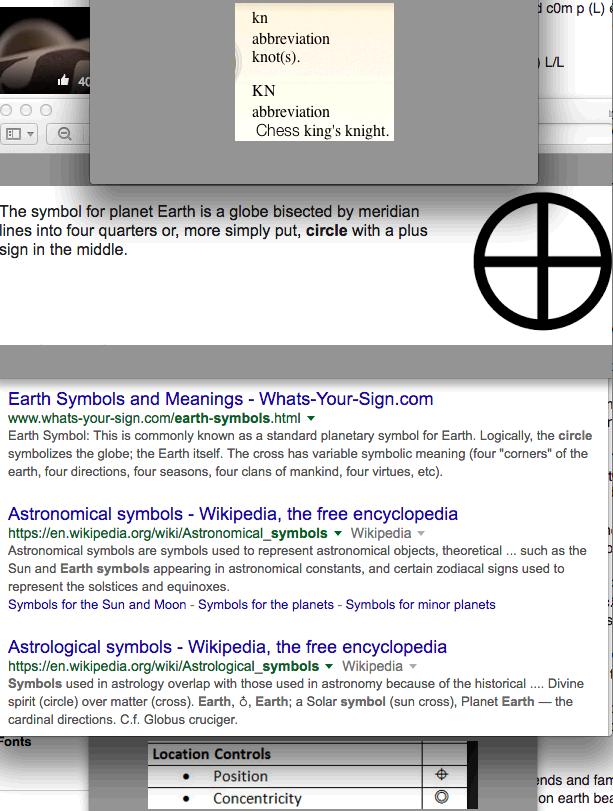Expand whats-your-sign.com URL dropdown arrow
The width and height of the screenshot is (613, 811).
(x=311, y=418)
